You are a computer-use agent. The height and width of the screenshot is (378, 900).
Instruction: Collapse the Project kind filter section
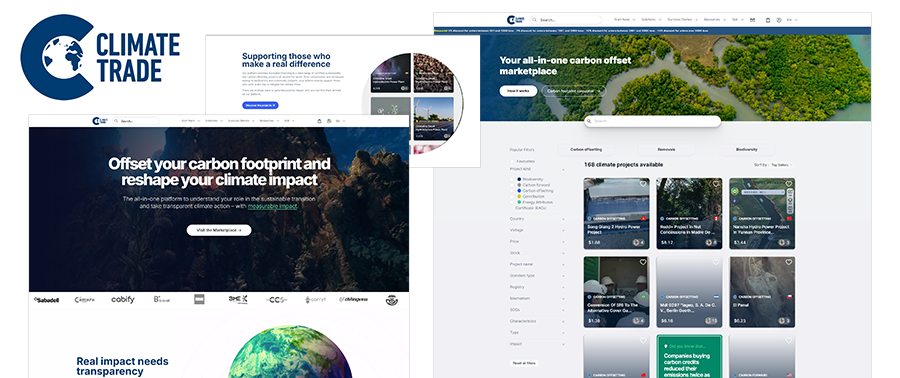click(x=563, y=170)
